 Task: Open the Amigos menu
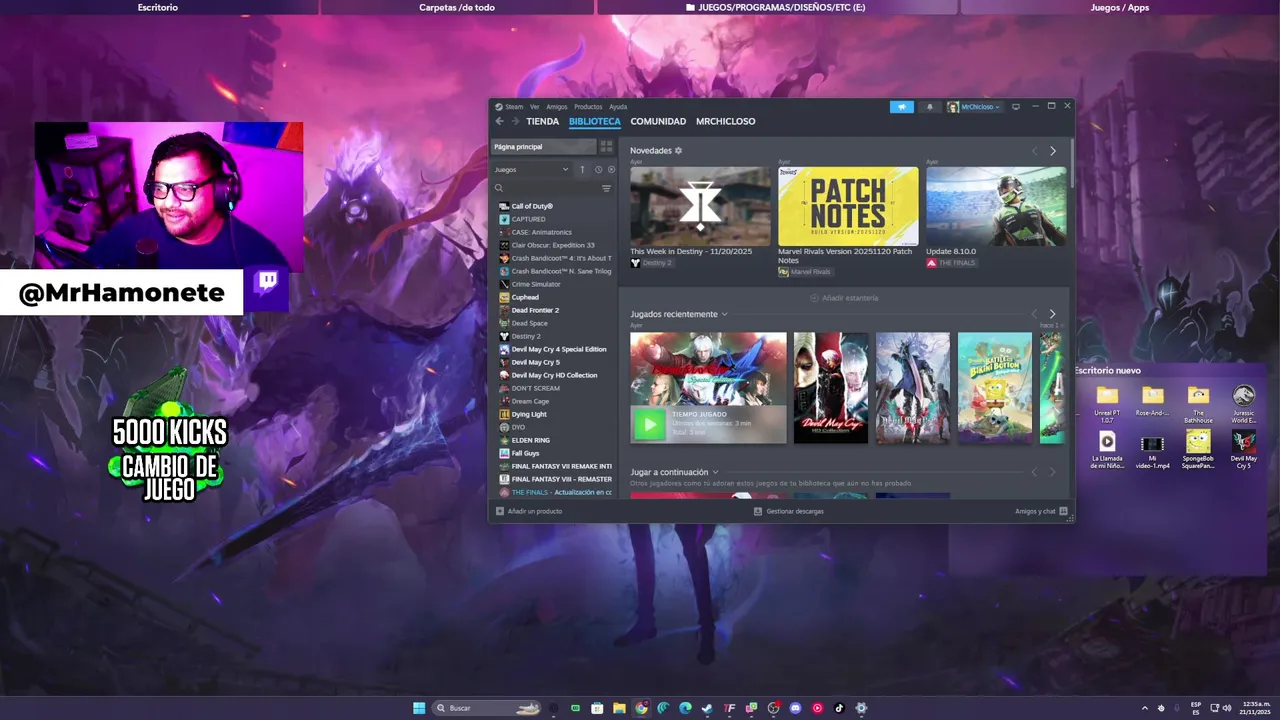click(x=557, y=107)
